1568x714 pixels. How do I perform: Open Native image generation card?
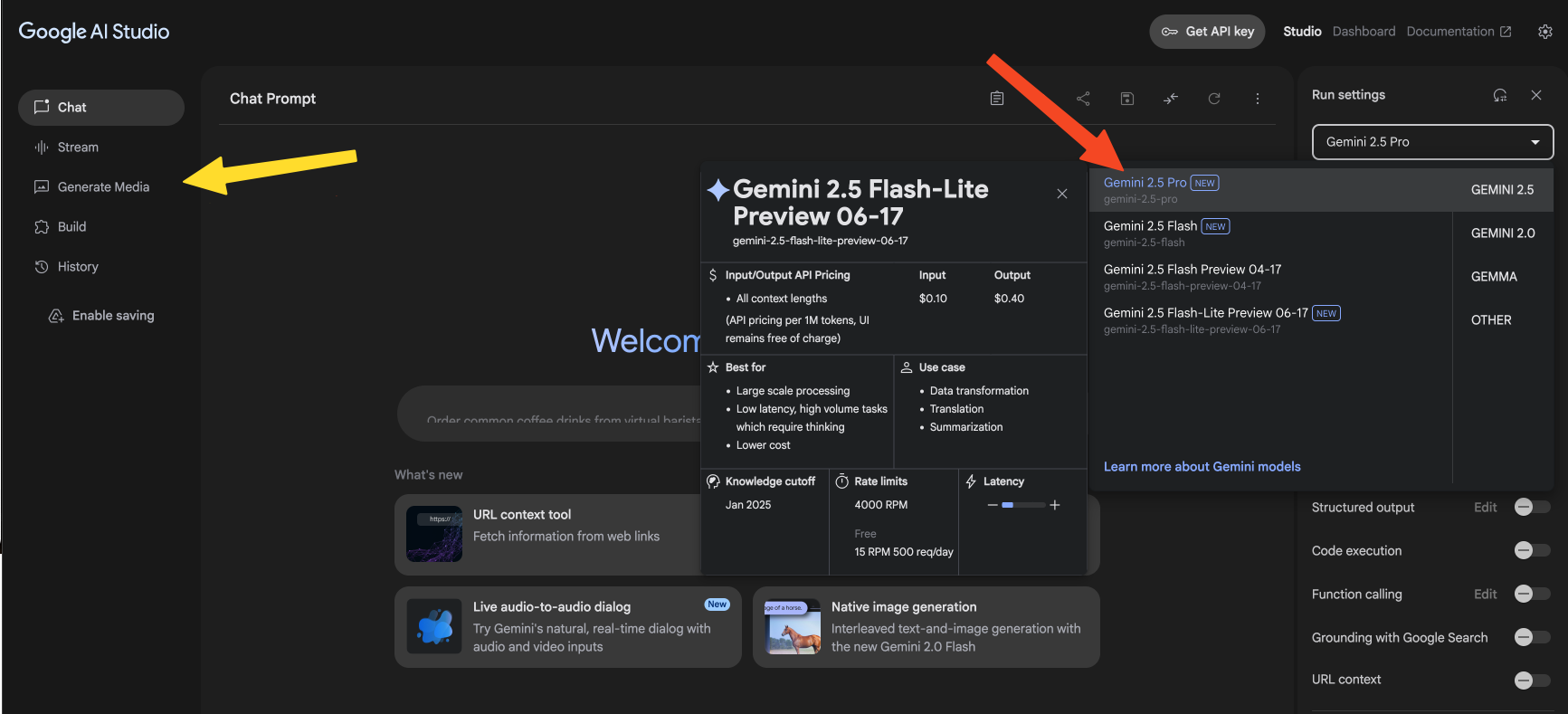tap(927, 627)
